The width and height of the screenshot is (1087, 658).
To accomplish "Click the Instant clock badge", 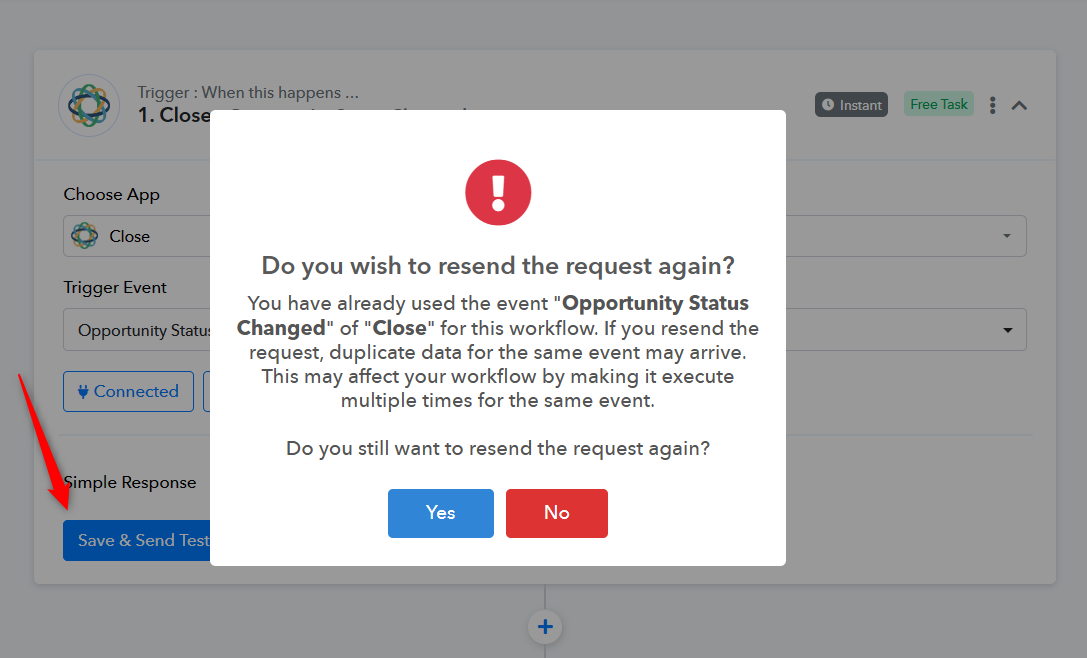I will click(851, 105).
